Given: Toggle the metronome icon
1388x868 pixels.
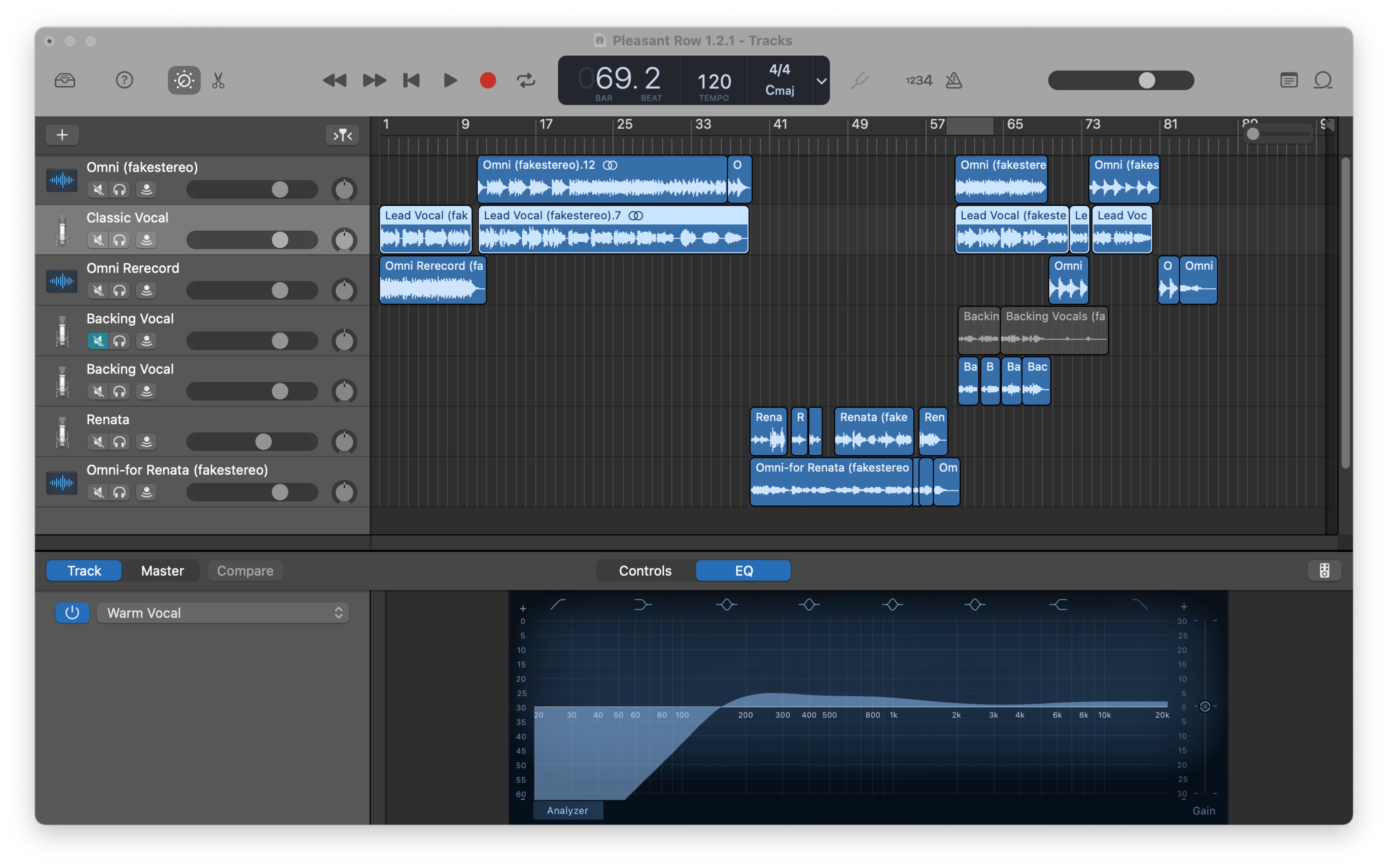Looking at the screenshot, I should tap(953, 80).
